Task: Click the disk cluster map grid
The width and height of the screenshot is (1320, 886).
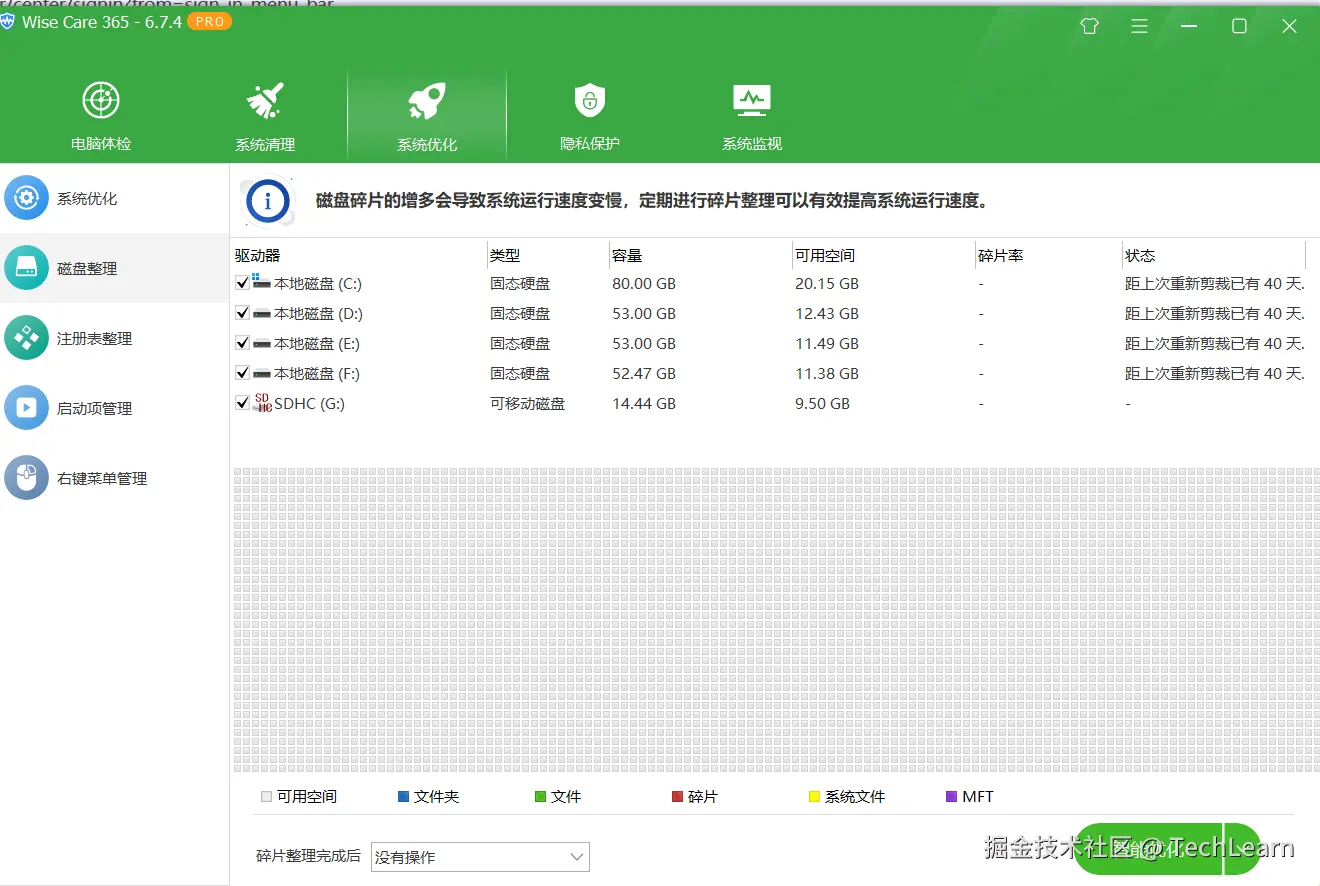Action: (x=776, y=620)
